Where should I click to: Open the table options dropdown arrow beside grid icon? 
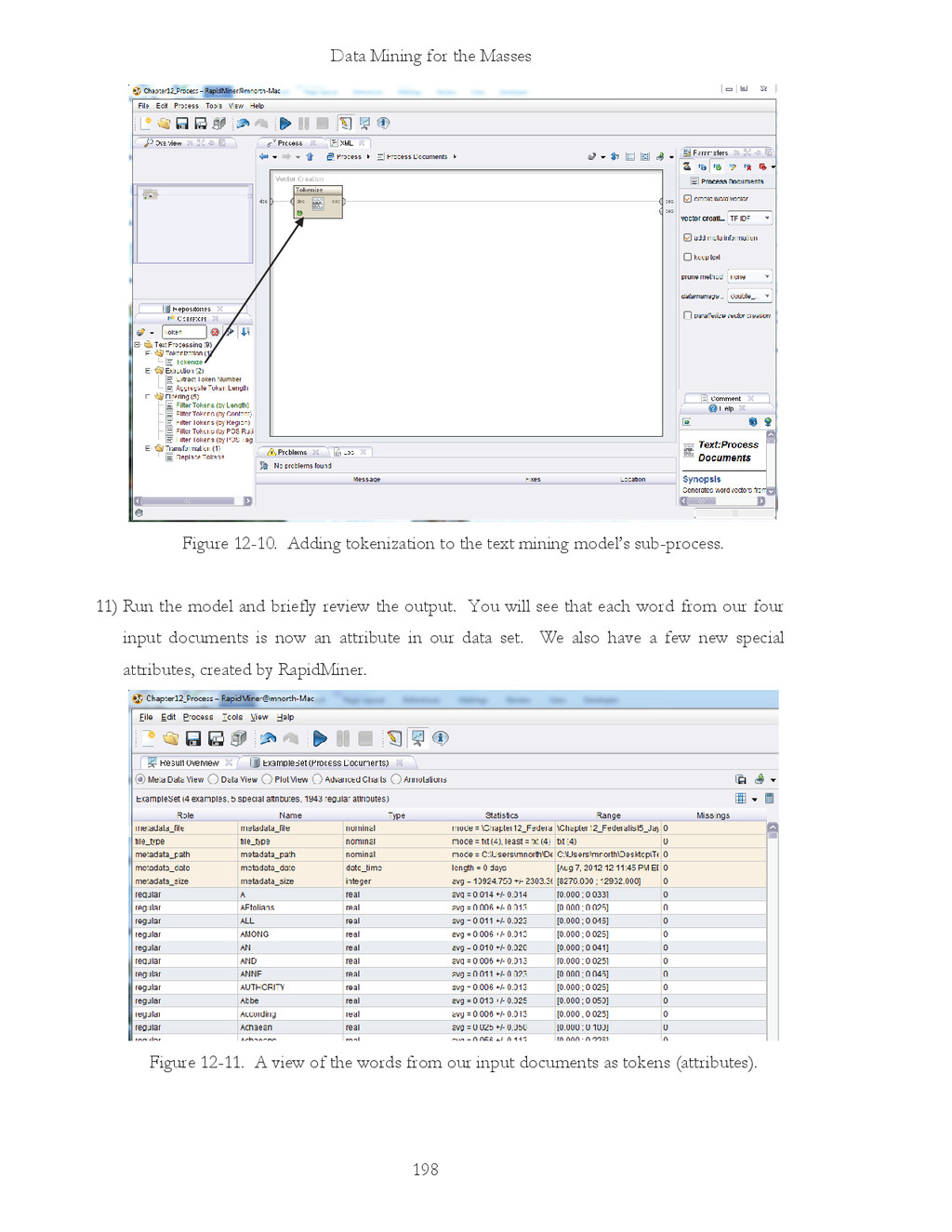click(755, 799)
